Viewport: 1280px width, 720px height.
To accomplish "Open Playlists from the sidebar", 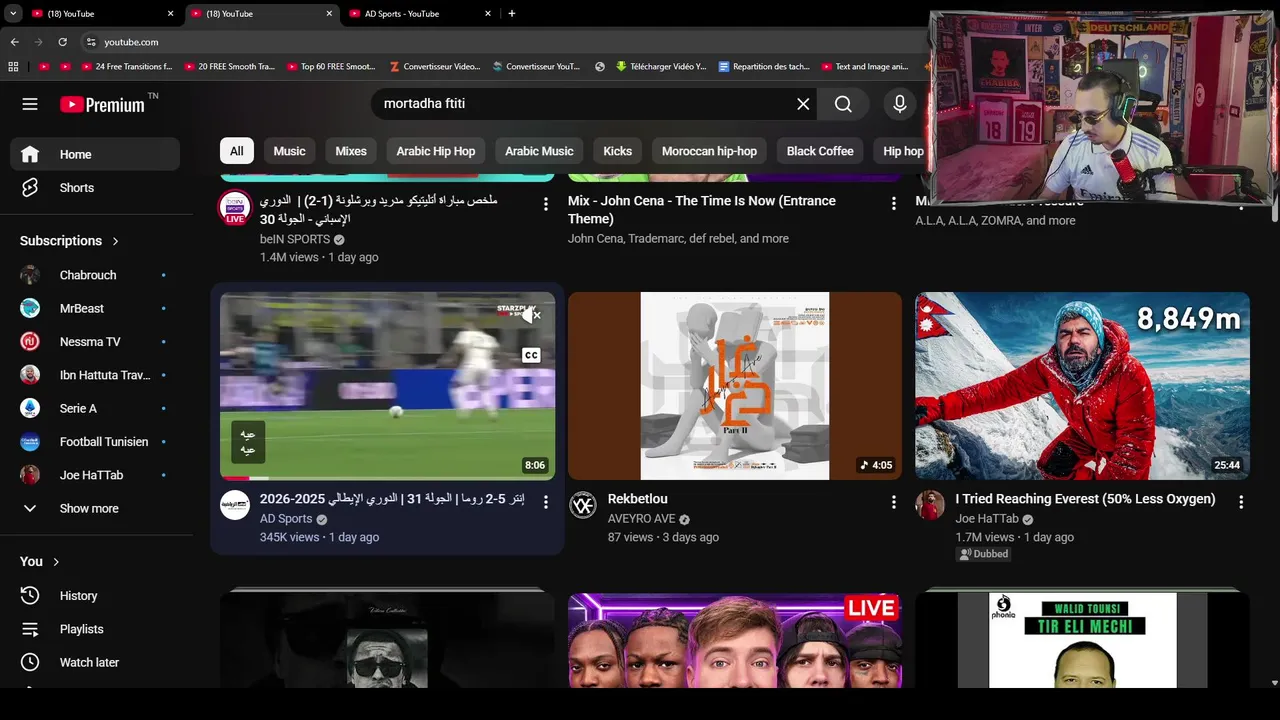I will 95,629.
